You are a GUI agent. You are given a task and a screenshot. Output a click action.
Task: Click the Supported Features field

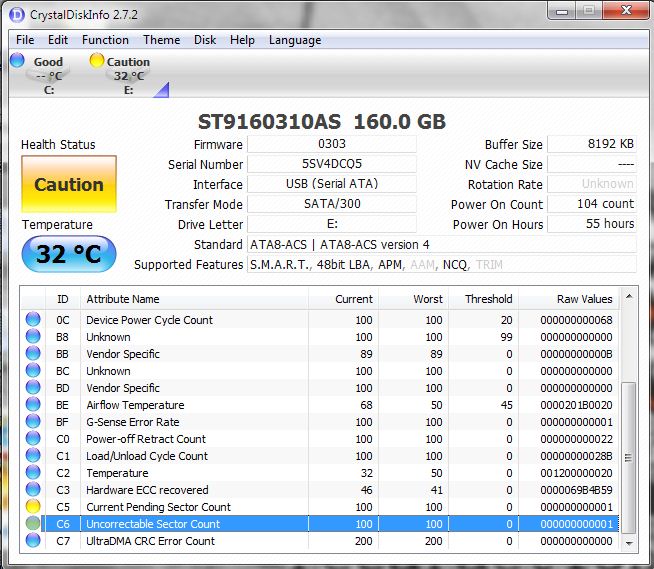point(442,264)
